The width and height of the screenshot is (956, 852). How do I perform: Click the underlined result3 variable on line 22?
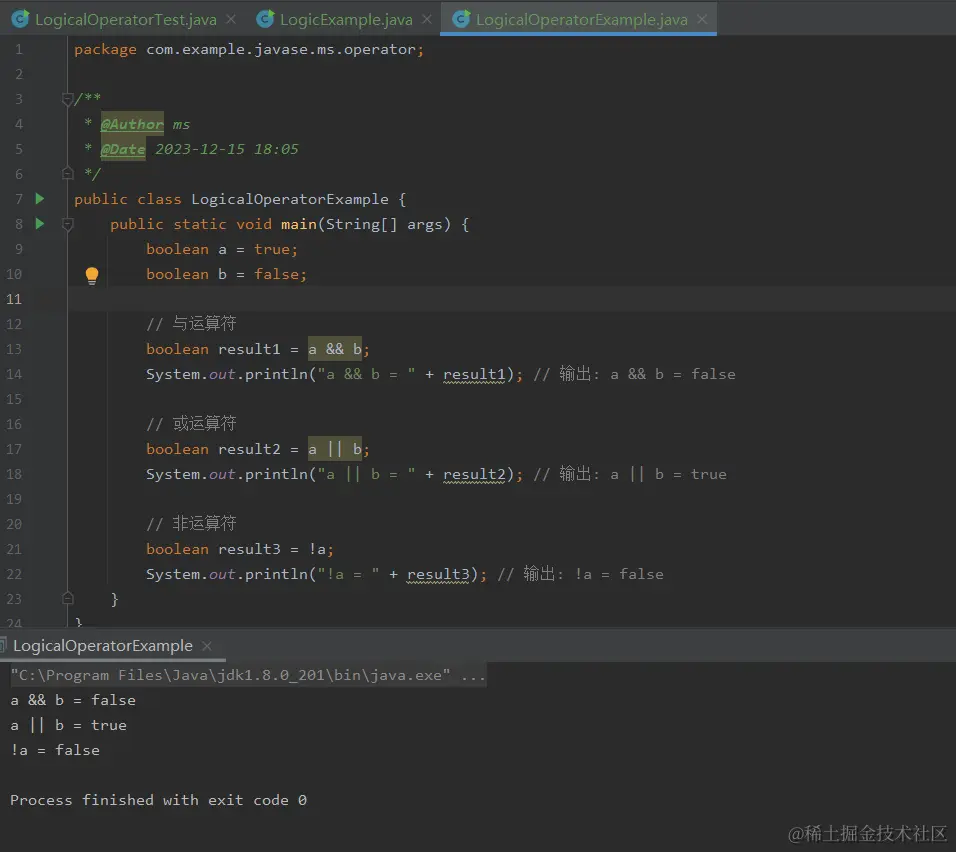(438, 575)
